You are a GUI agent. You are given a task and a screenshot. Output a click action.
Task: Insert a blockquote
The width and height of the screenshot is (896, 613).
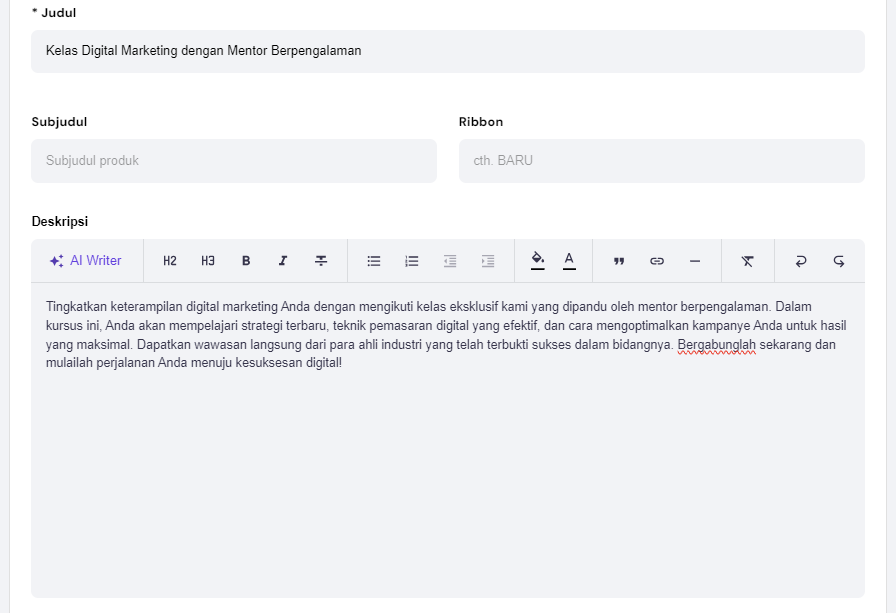619,260
